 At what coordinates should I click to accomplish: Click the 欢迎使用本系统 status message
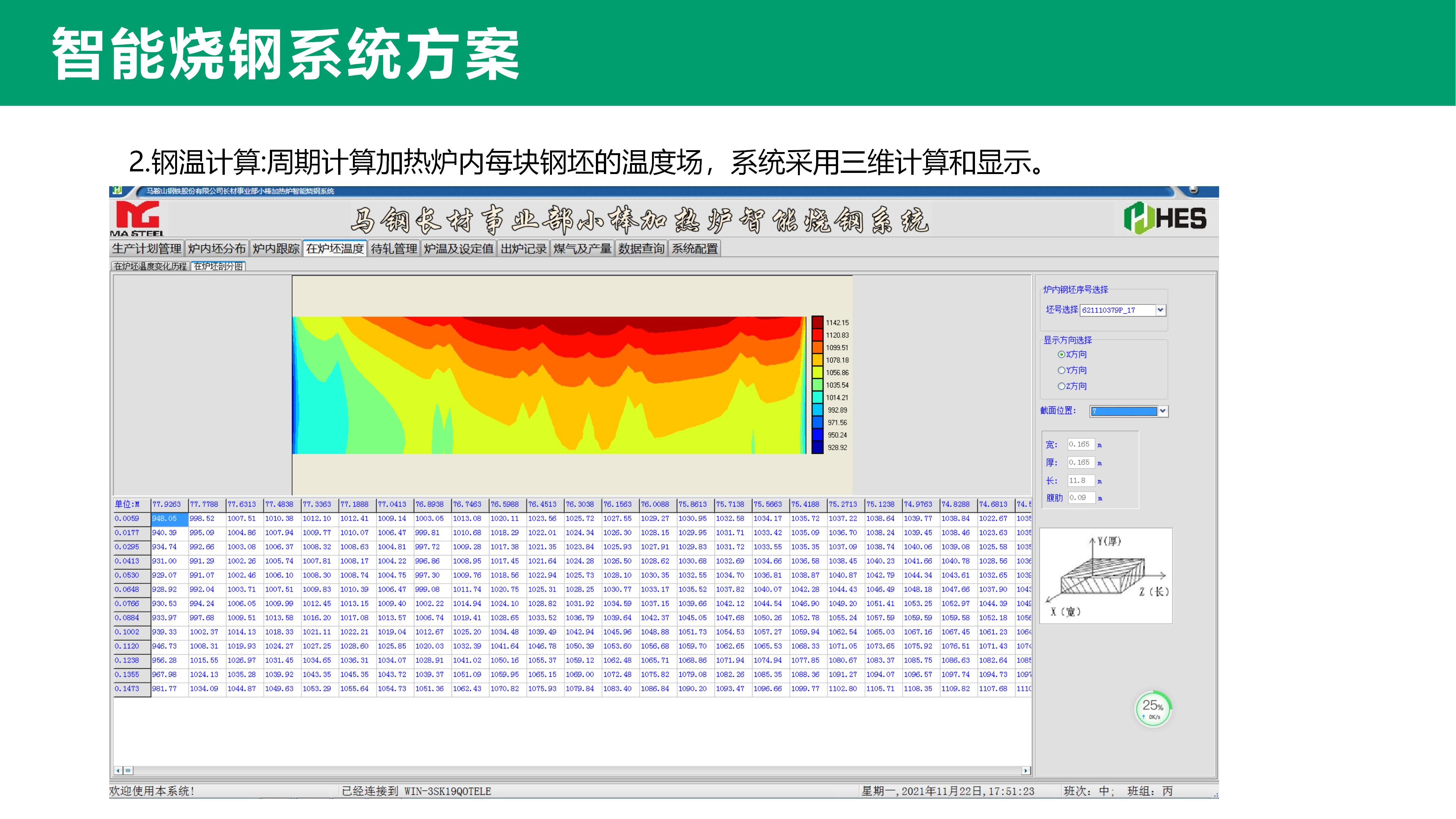tap(152, 791)
